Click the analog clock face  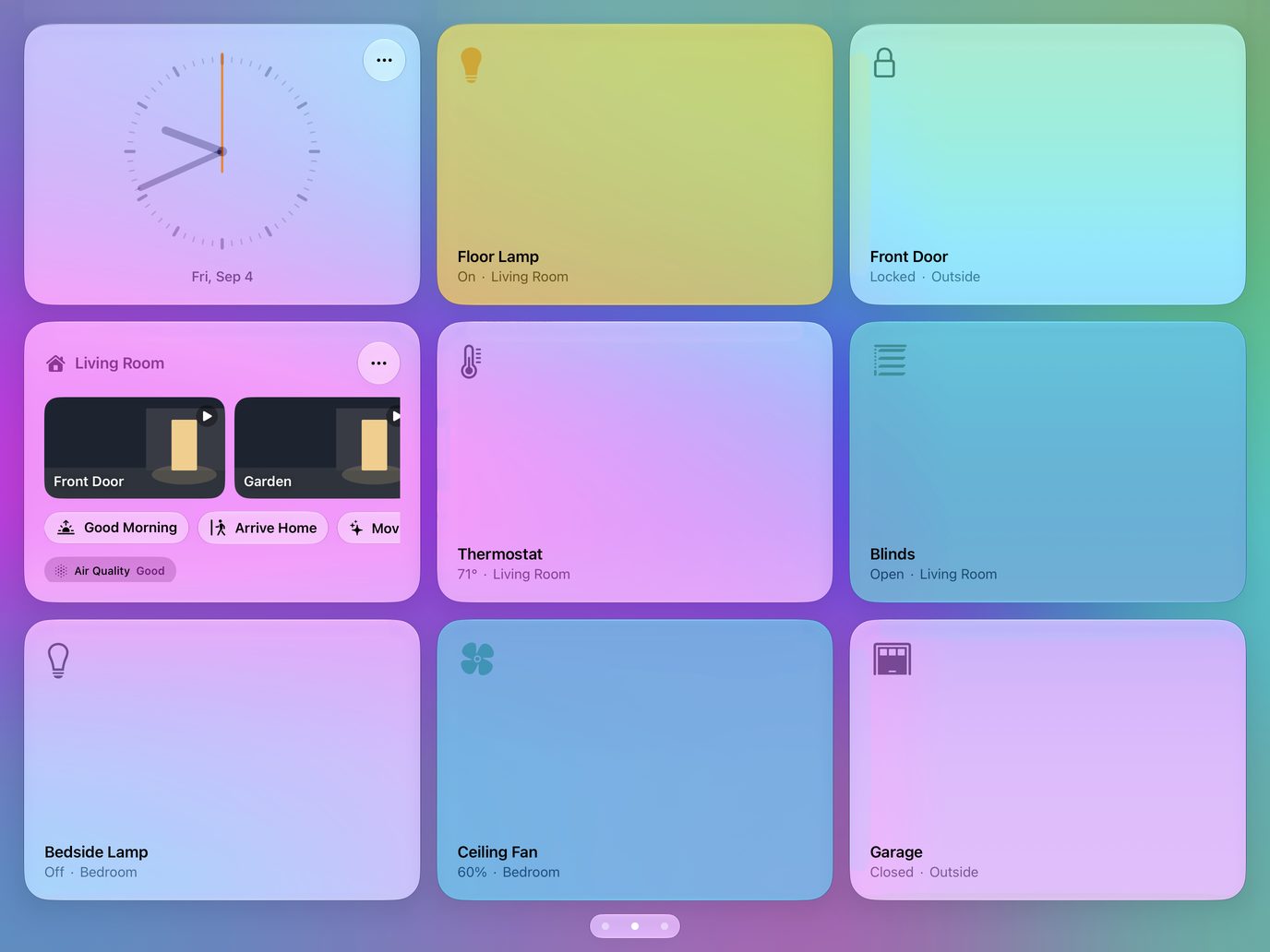click(222, 151)
